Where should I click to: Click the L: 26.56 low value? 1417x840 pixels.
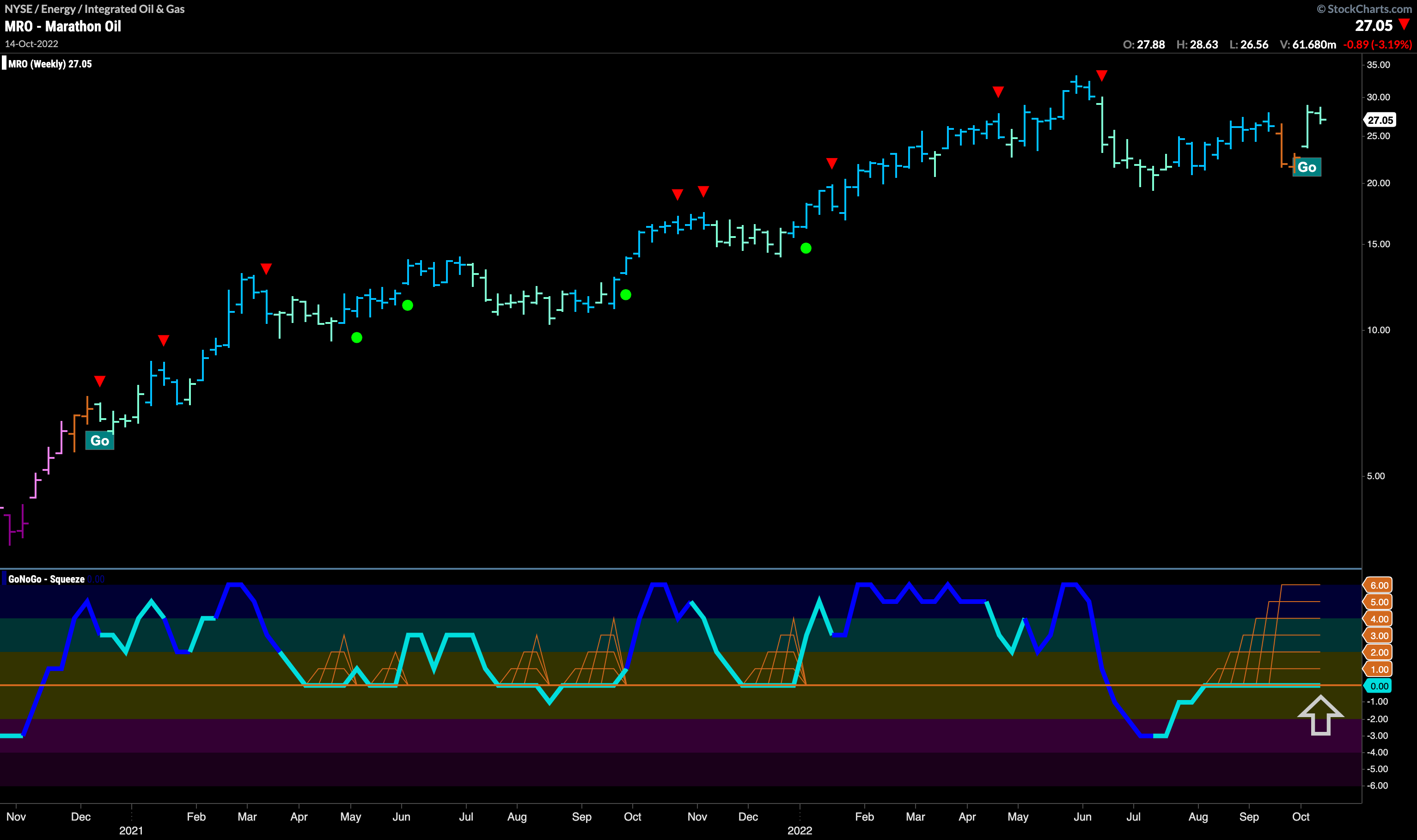1249,45
